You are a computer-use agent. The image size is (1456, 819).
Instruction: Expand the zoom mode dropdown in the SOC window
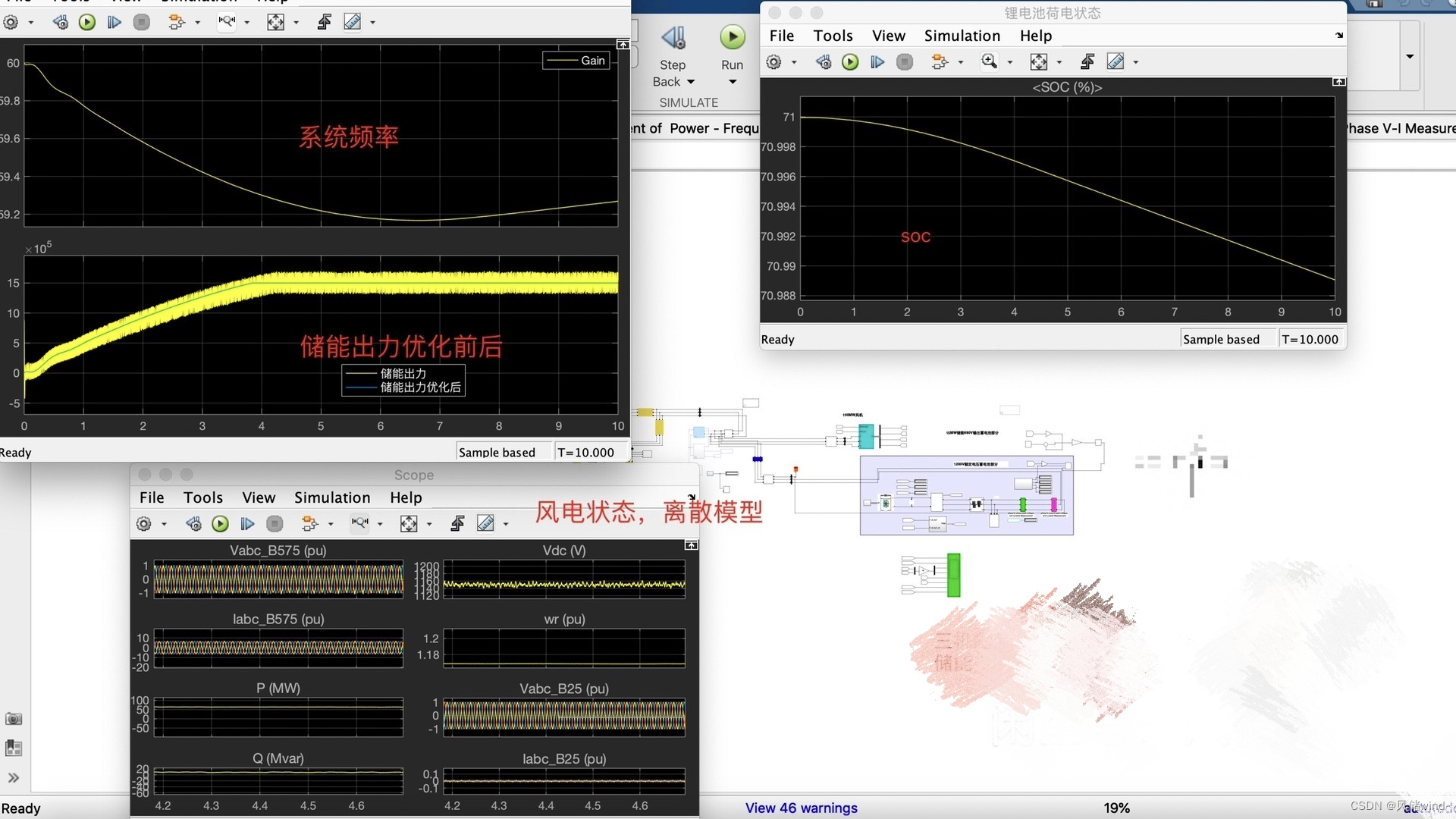(1011, 63)
